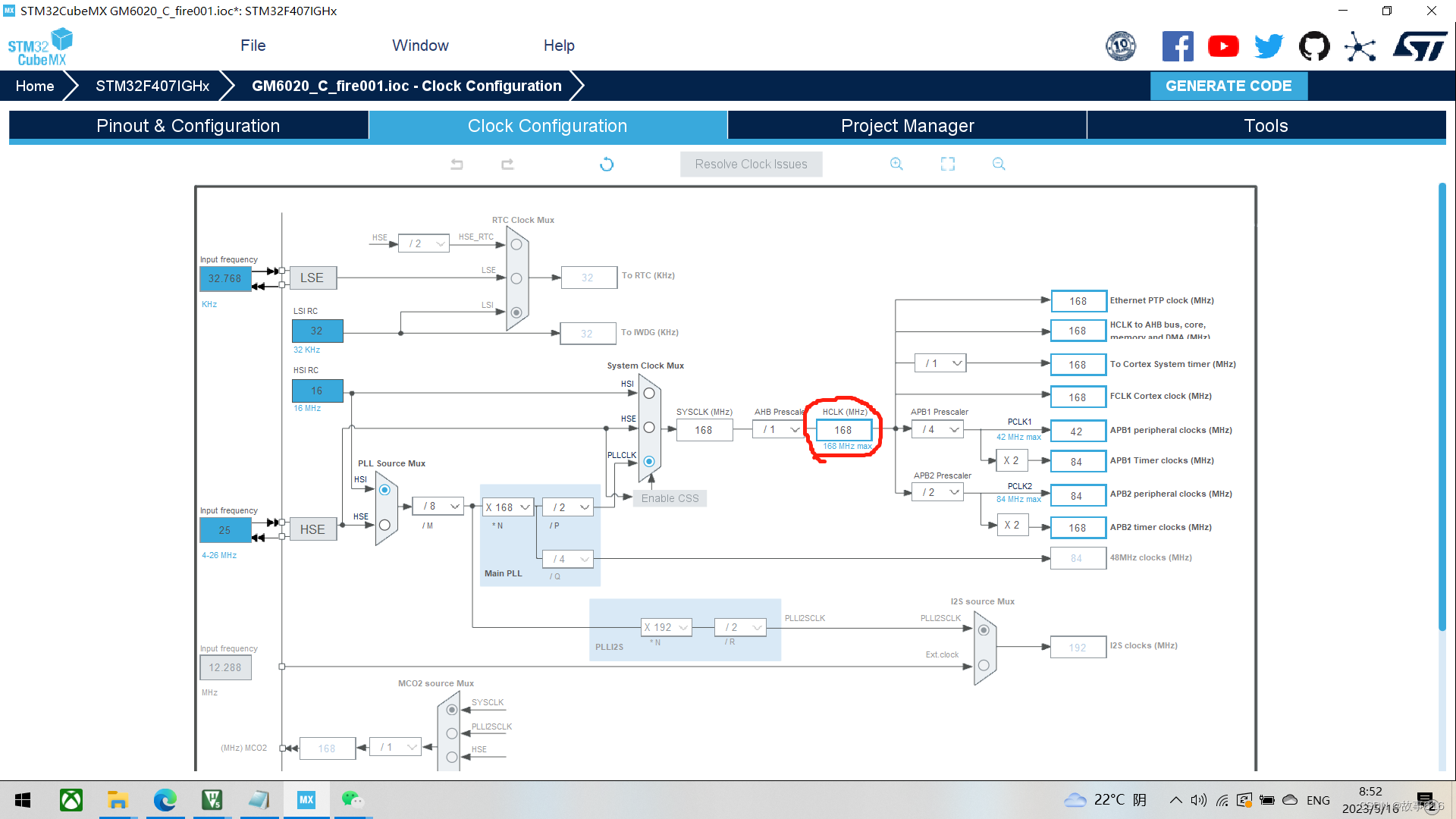Select HSE in PLL Source Mux
1456x819 pixels.
[384, 525]
